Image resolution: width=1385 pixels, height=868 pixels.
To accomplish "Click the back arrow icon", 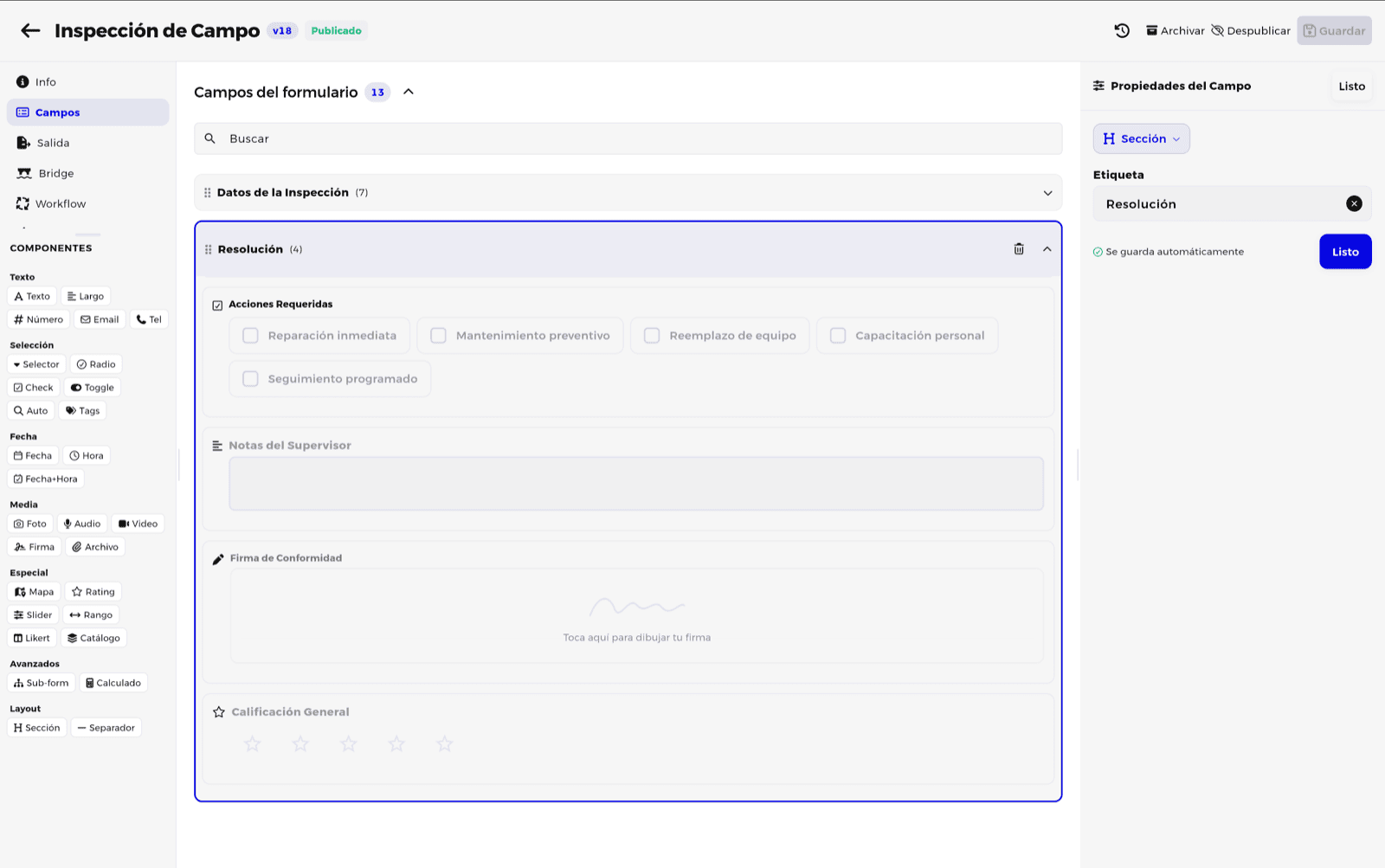I will coord(30,30).
